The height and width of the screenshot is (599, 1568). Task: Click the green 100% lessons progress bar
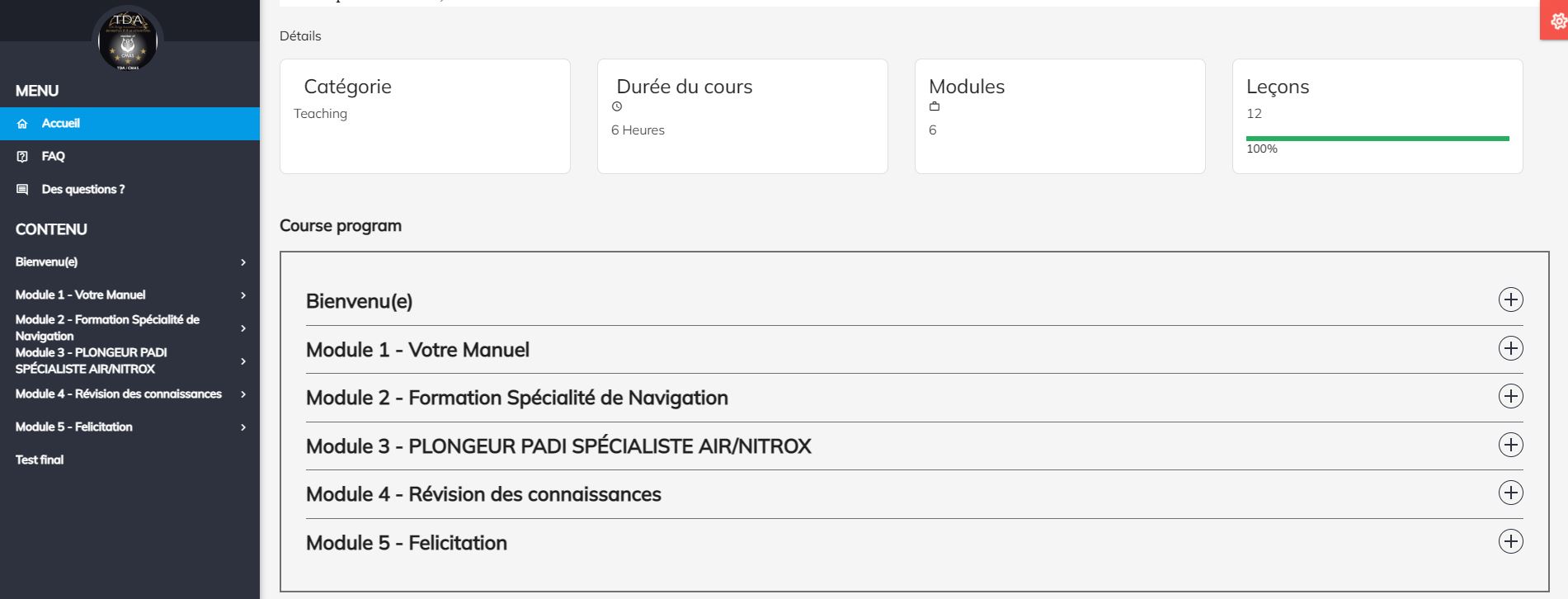[x=1377, y=138]
